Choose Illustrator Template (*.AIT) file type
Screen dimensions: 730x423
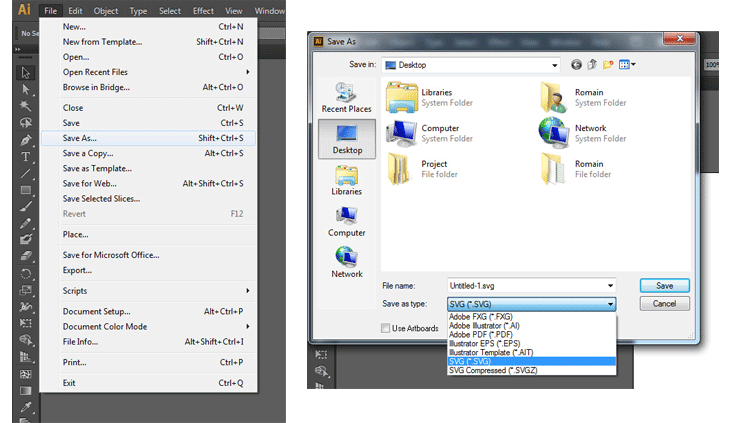[531, 352]
